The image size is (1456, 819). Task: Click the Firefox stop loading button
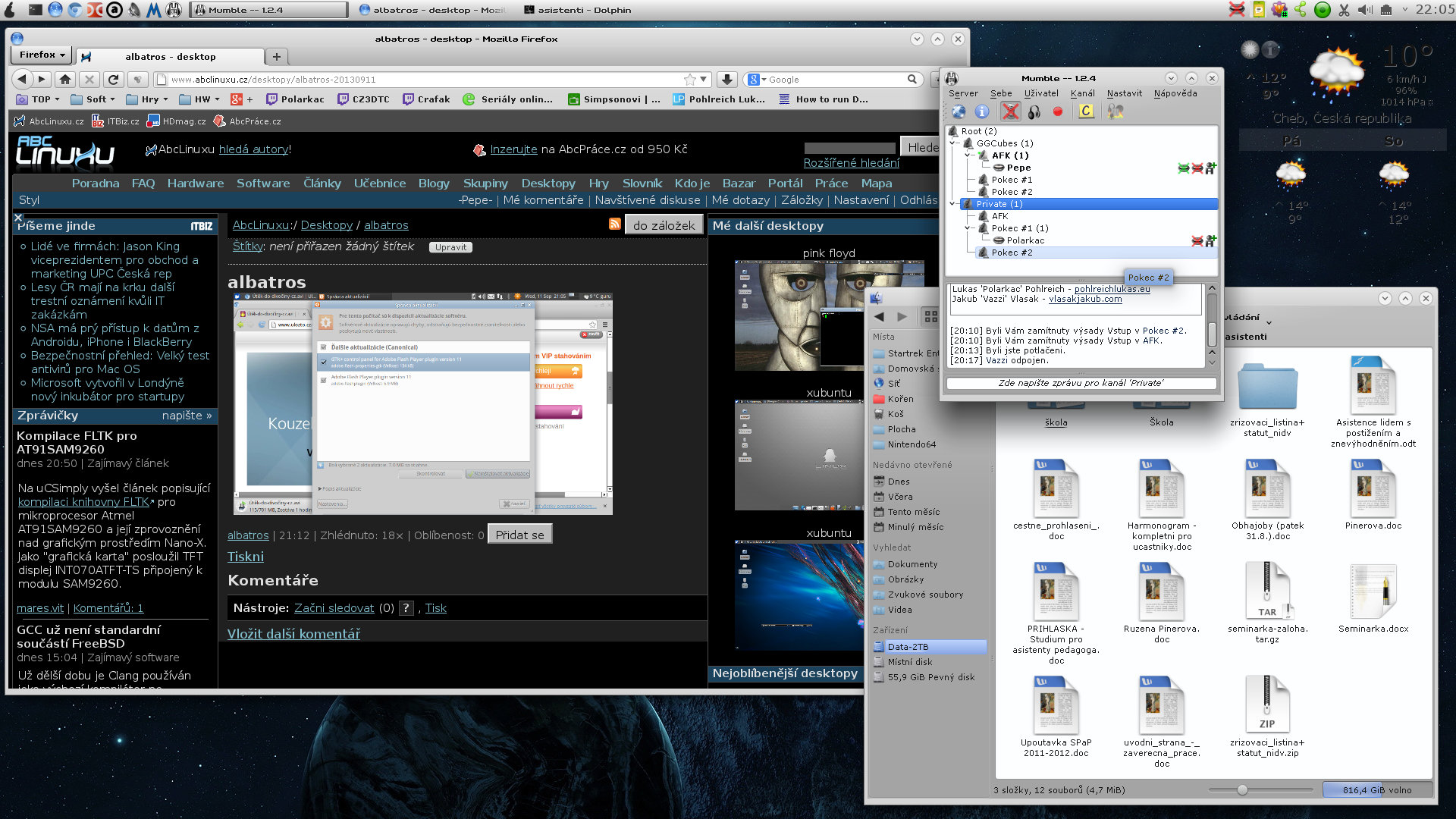(x=89, y=79)
